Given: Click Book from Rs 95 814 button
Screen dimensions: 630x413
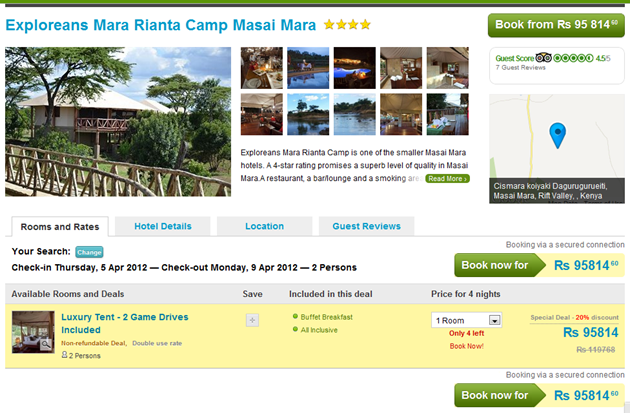Looking at the screenshot, I should (555, 25).
